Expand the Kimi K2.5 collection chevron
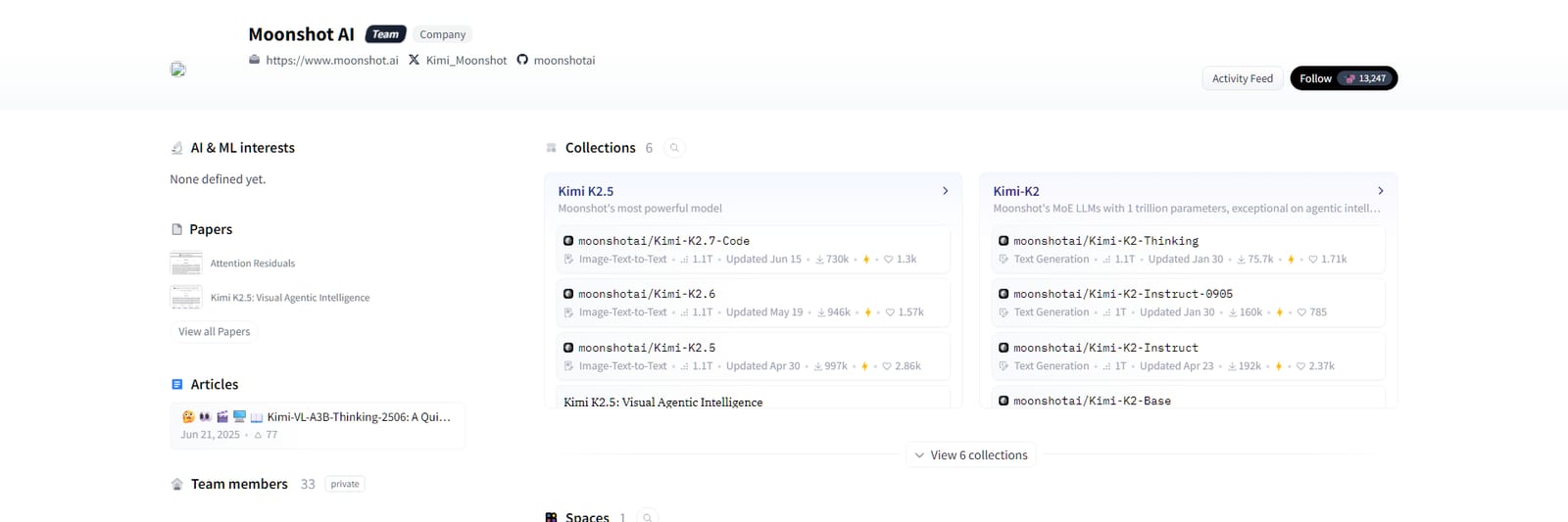 click(945, 191)
